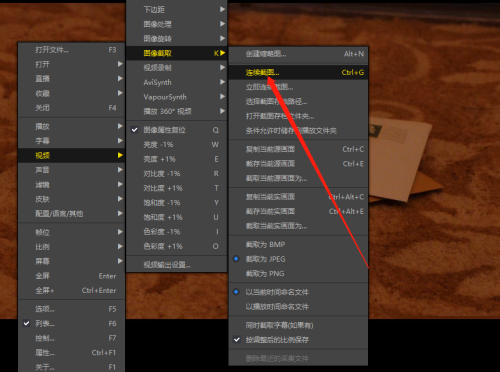Click 亮度 -1% (W)
Screen dimensions: 500x372
pos(177,145)
